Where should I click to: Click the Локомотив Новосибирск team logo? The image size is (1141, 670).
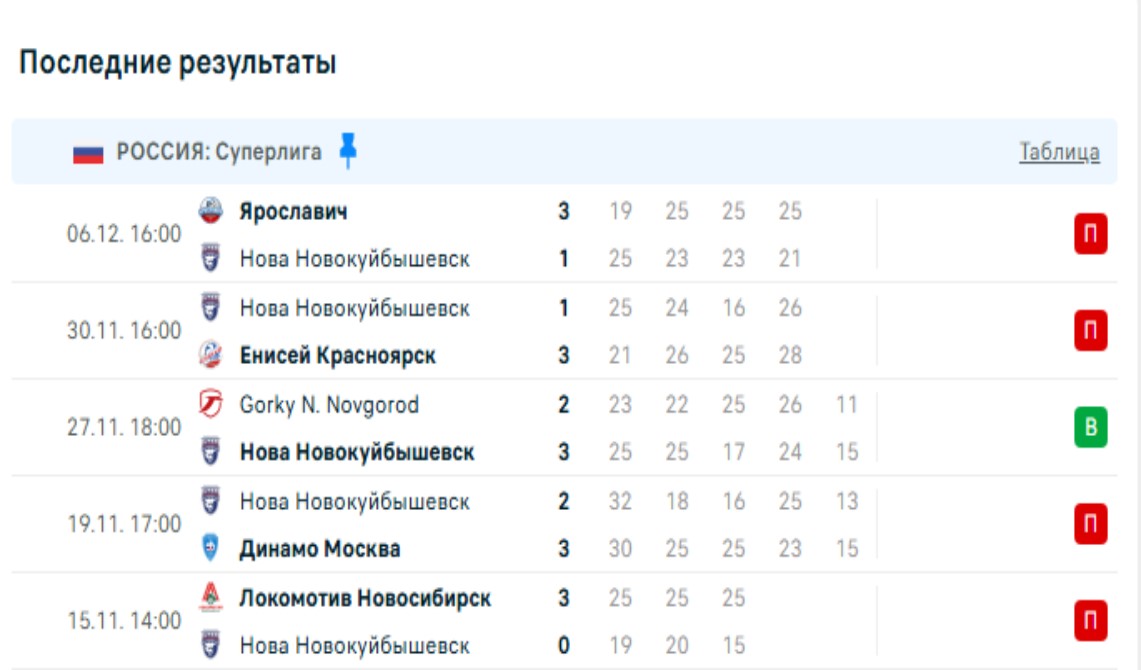coord(211,597)
